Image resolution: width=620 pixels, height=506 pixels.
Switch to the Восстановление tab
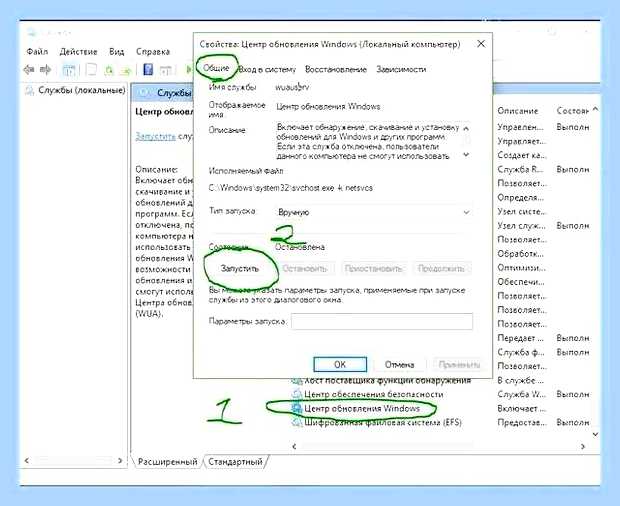(x=336, y=69)
